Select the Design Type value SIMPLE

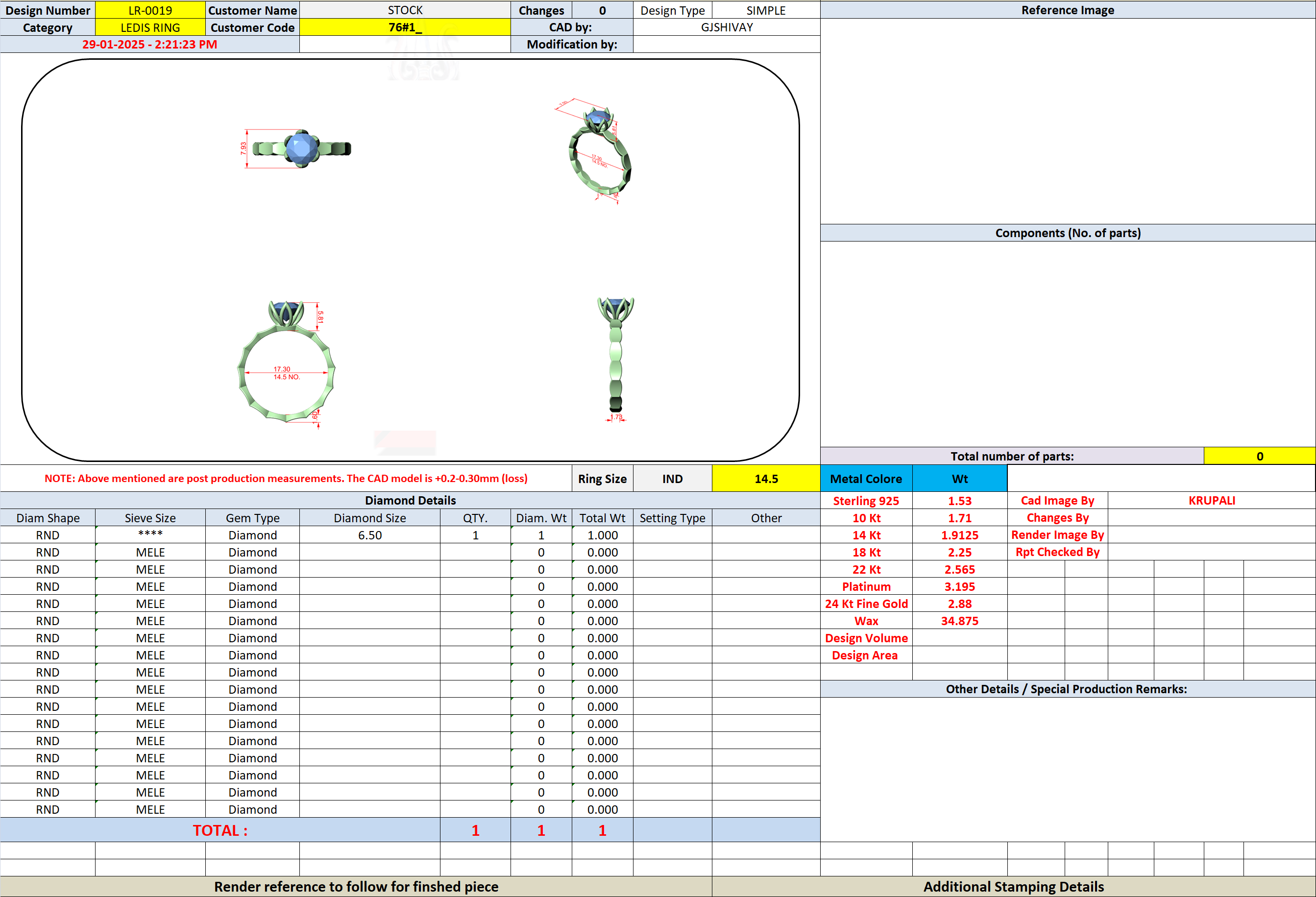coord(766,10)
